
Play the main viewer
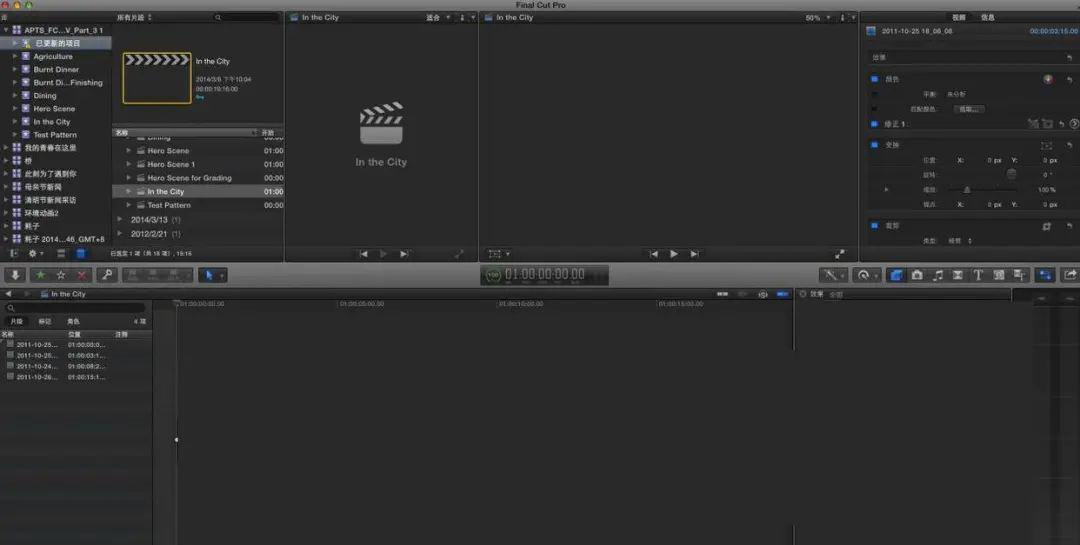tap(674, 254)
